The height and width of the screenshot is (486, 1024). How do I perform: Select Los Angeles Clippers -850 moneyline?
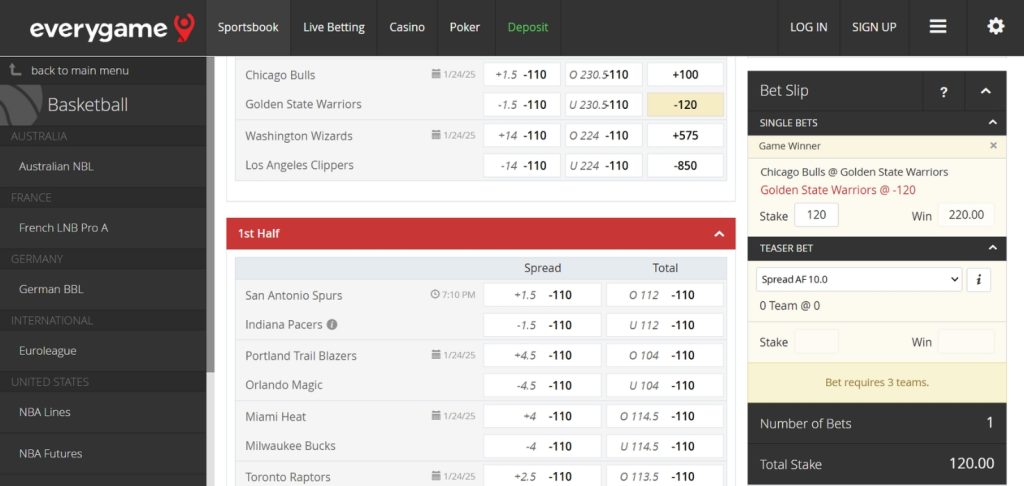click(x=685, y=165)
